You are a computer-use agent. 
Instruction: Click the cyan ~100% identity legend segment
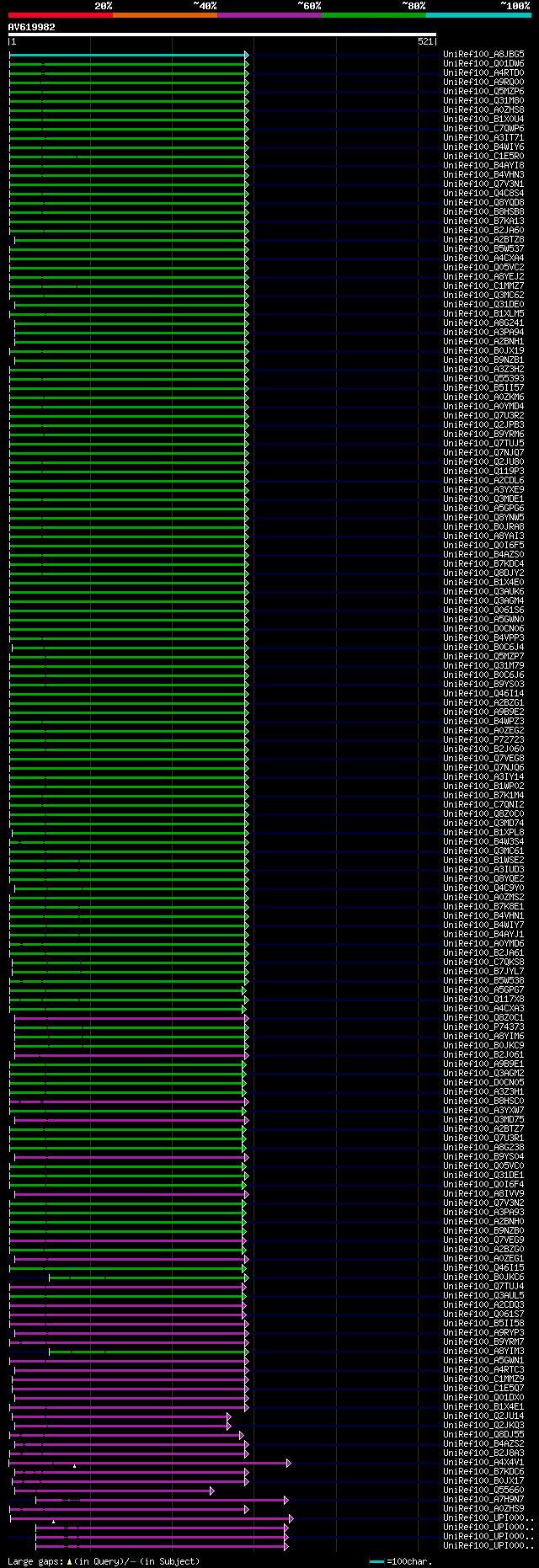[x=478, y=14]
